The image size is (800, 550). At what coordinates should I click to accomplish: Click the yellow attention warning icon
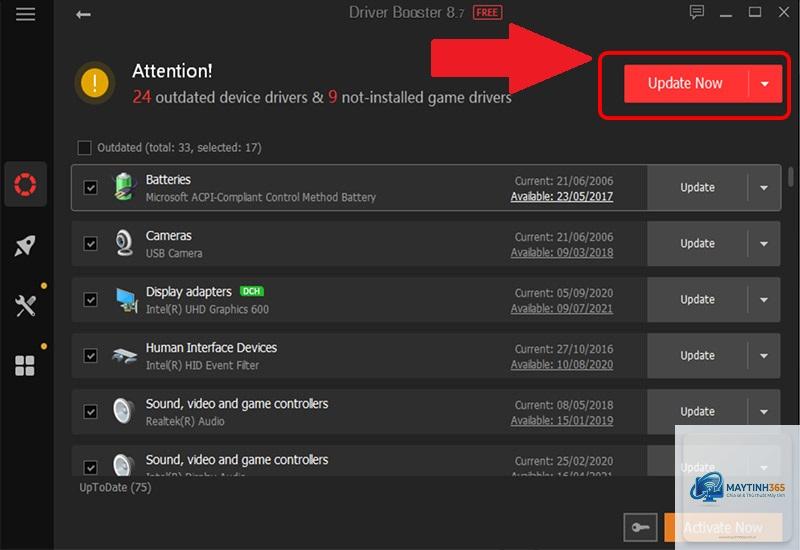pos(94,83)
